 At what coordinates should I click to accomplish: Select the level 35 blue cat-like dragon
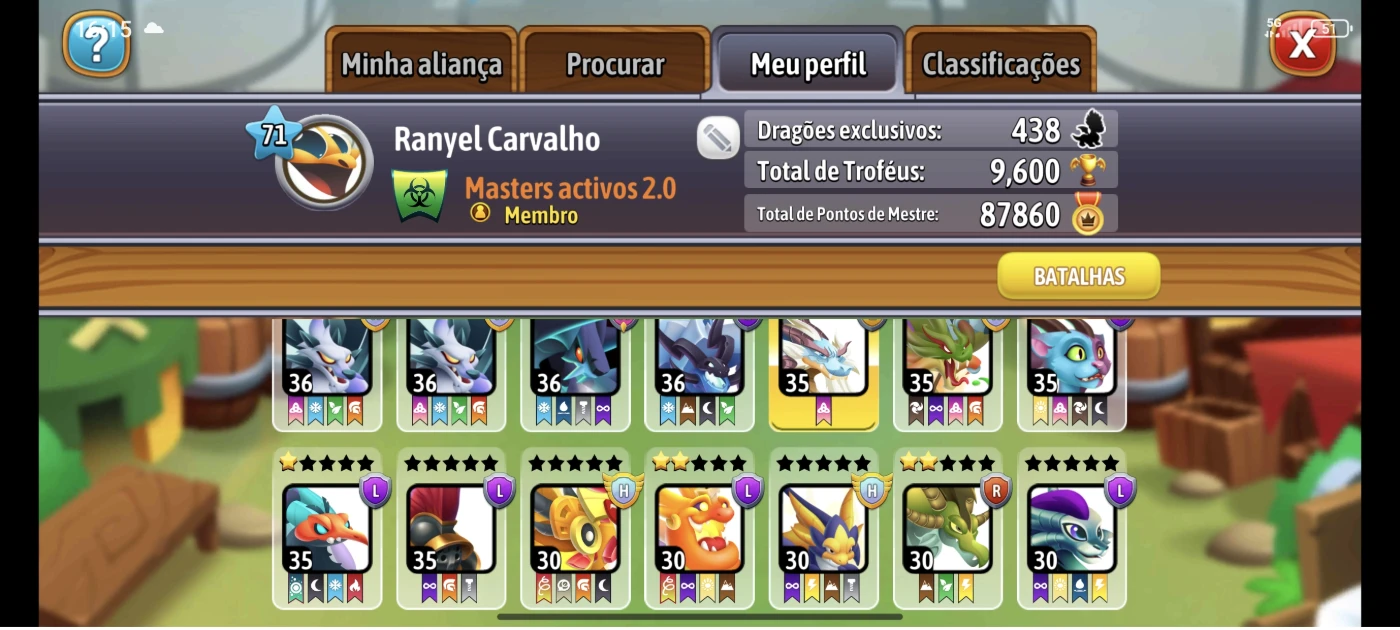coord(1071,374)
